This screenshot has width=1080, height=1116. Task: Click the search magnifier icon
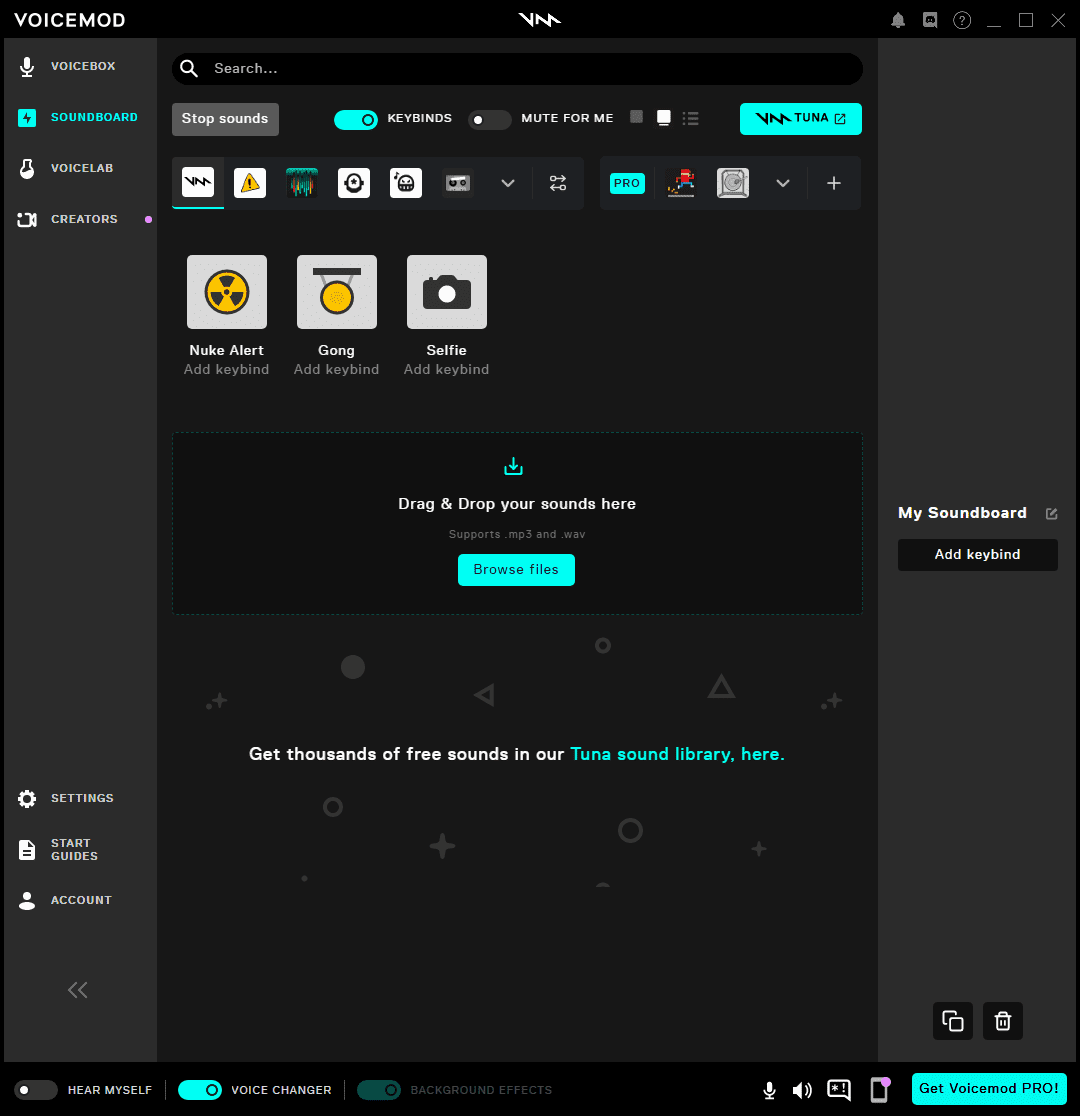pyautogui.click(x=189, y=68)
